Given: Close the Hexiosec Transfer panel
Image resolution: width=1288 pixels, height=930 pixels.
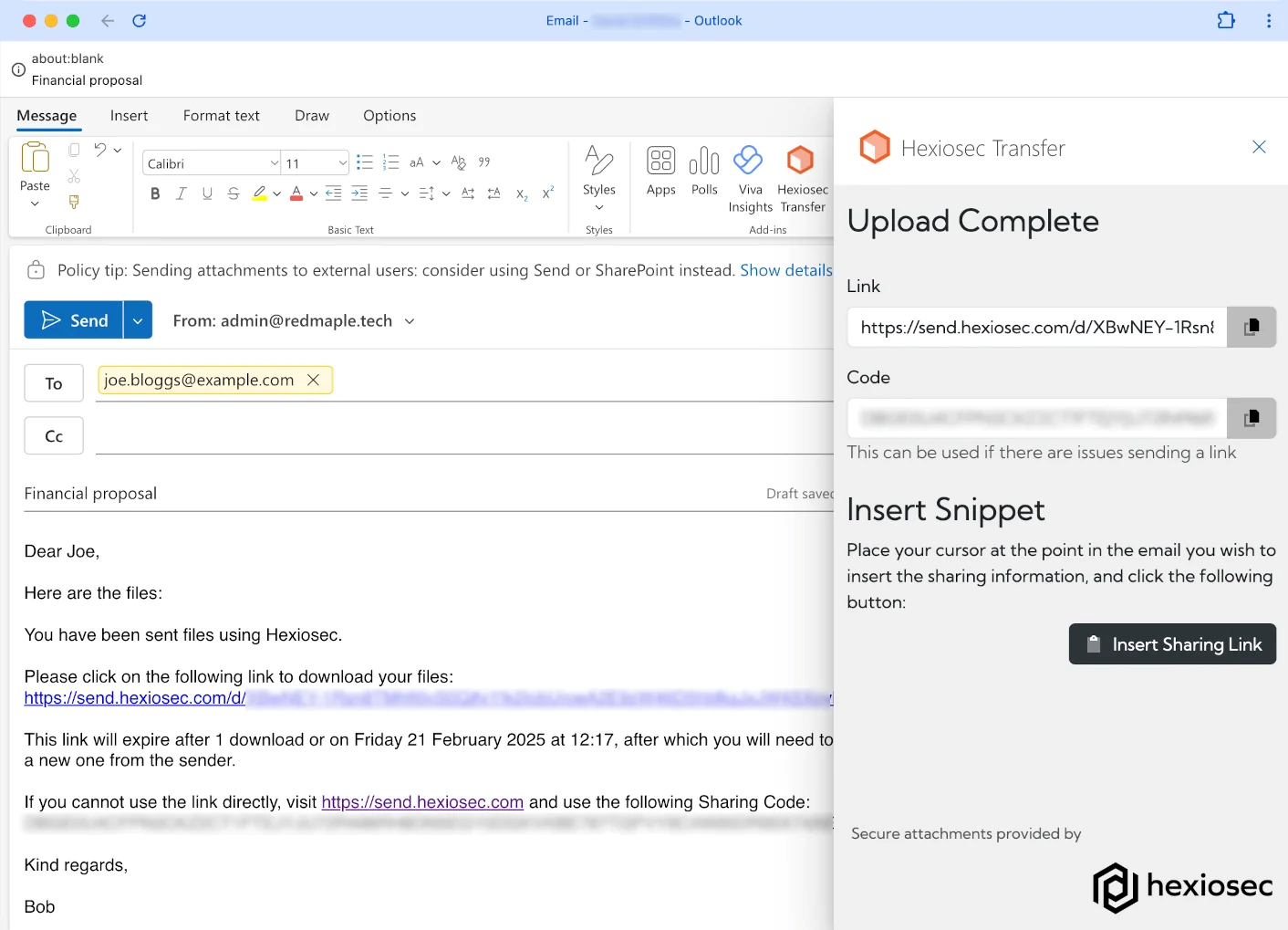Looking at the screenshot, I should point(1259,147).
